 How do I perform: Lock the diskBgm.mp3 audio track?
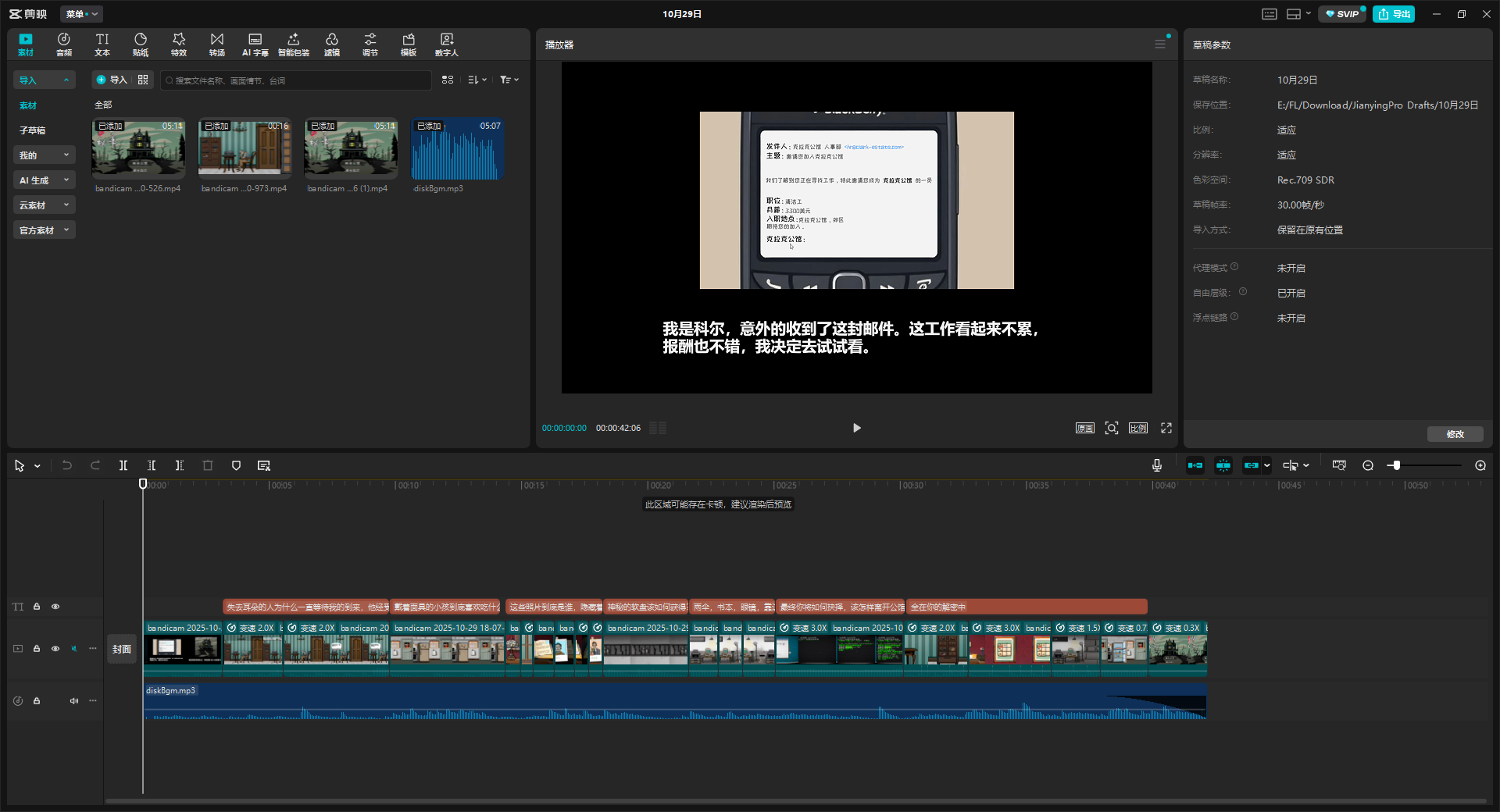coord(37,701)
